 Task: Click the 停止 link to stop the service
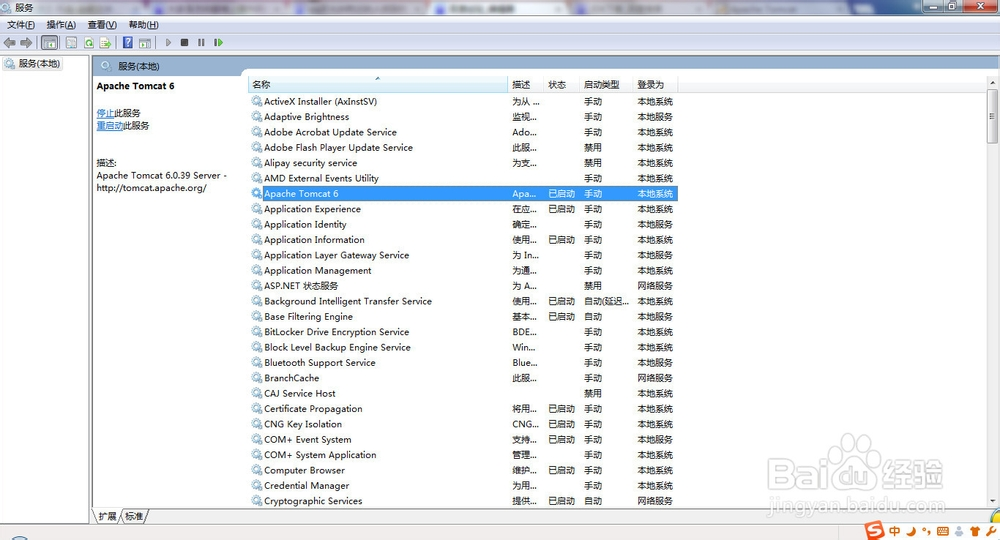tap(105, 113)
